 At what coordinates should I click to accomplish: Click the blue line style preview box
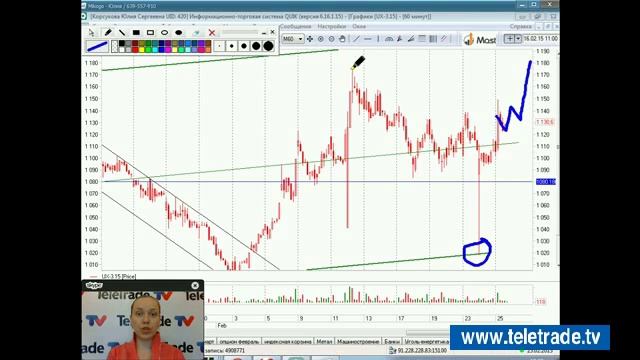pos(98,46)
